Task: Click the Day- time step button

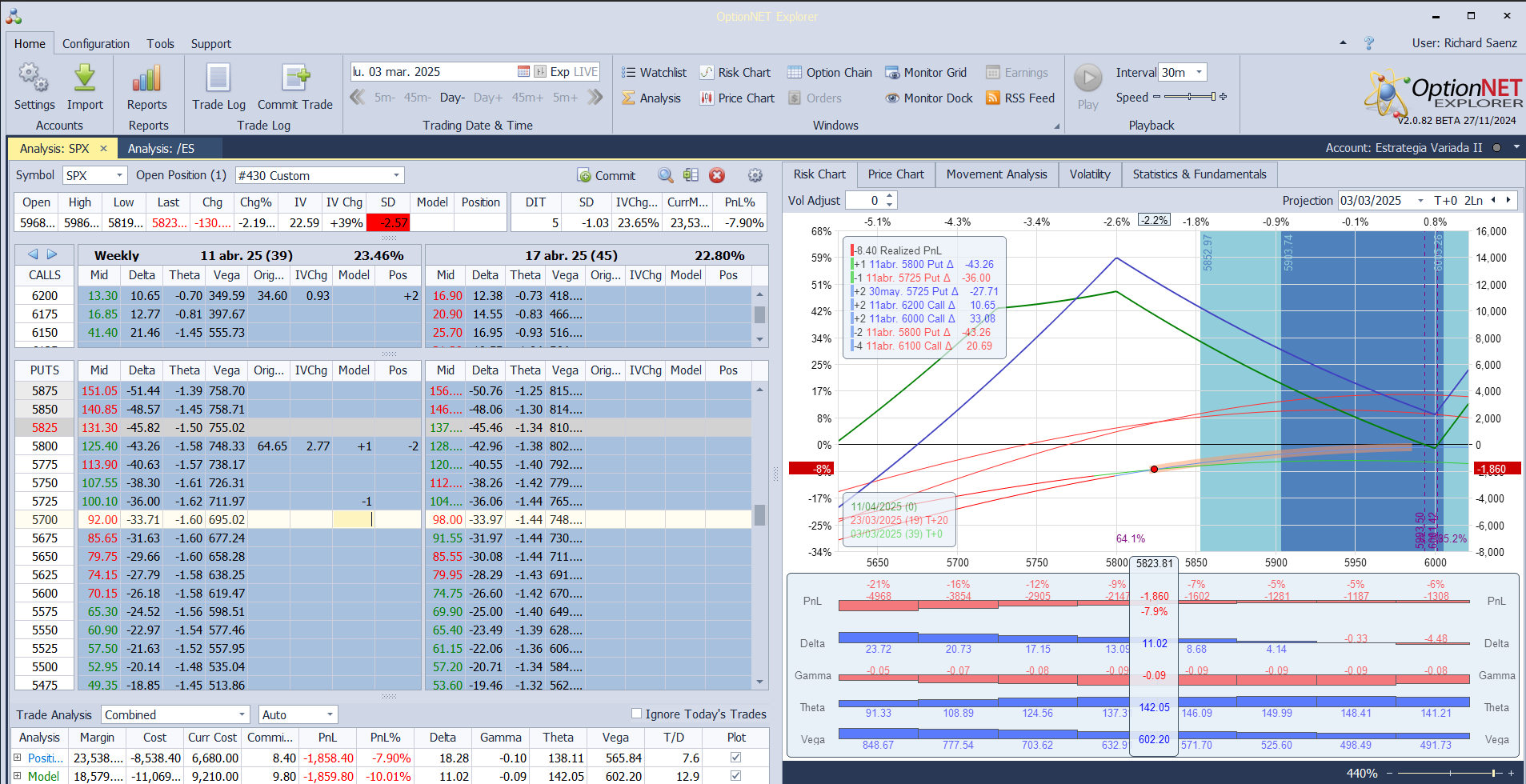Action: [x=452, y=98]
